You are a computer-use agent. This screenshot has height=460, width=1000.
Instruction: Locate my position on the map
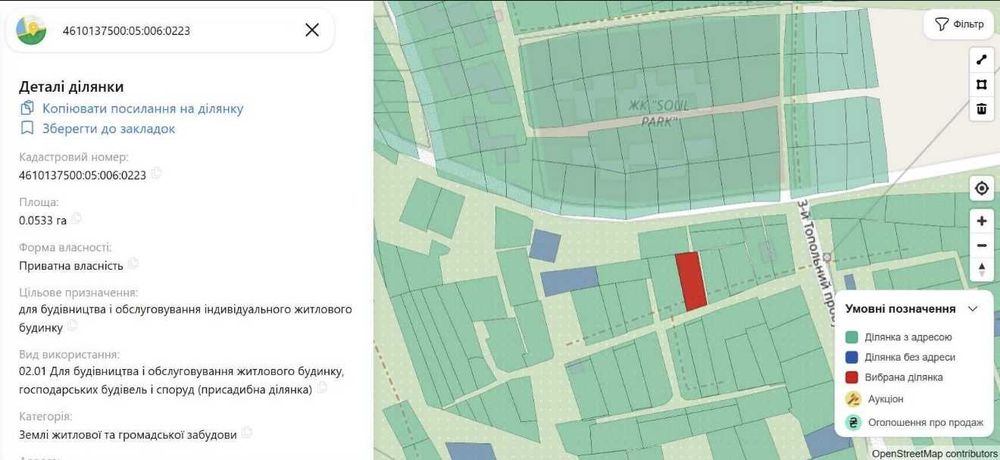click(982, 188)
